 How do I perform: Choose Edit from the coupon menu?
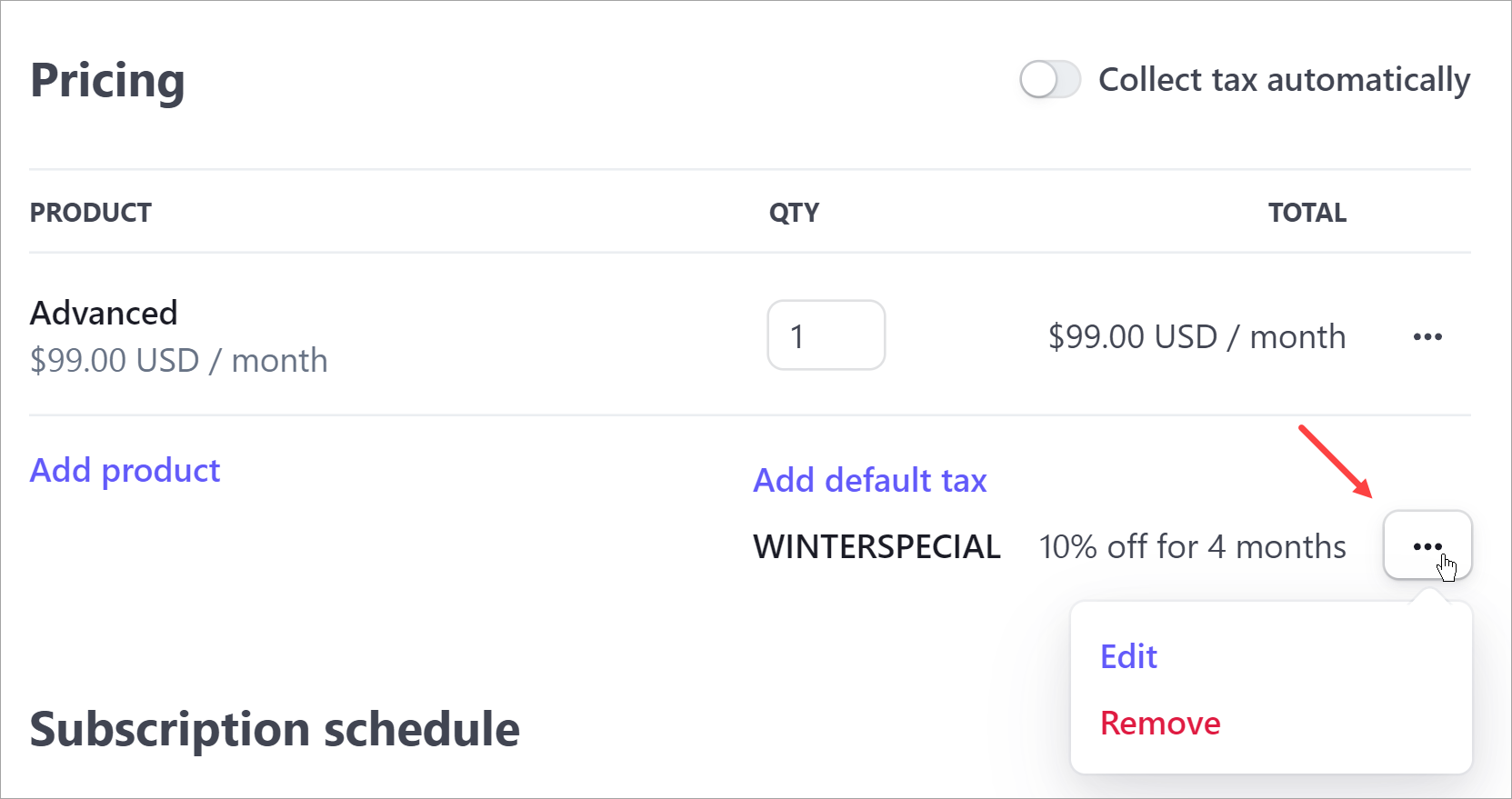pos(1128,656)
